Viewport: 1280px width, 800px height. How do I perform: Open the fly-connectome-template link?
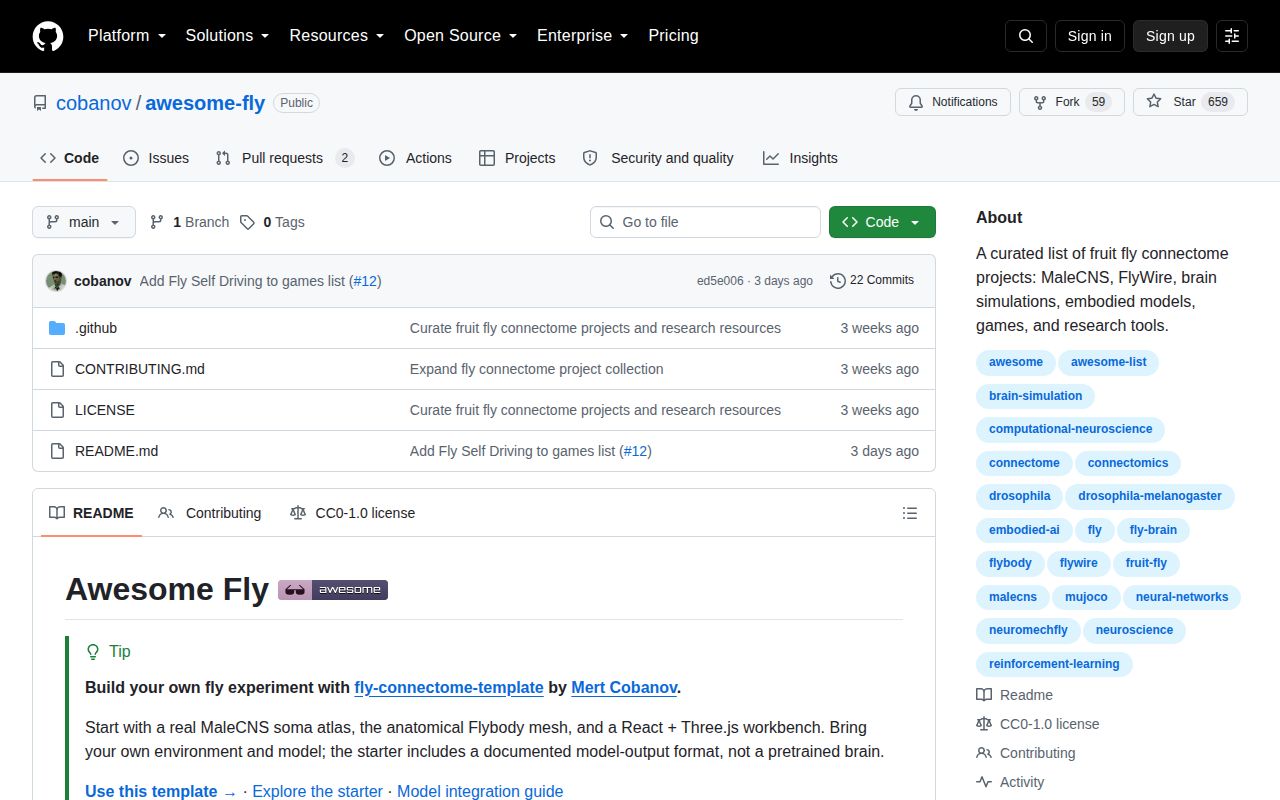coord(449,688)
